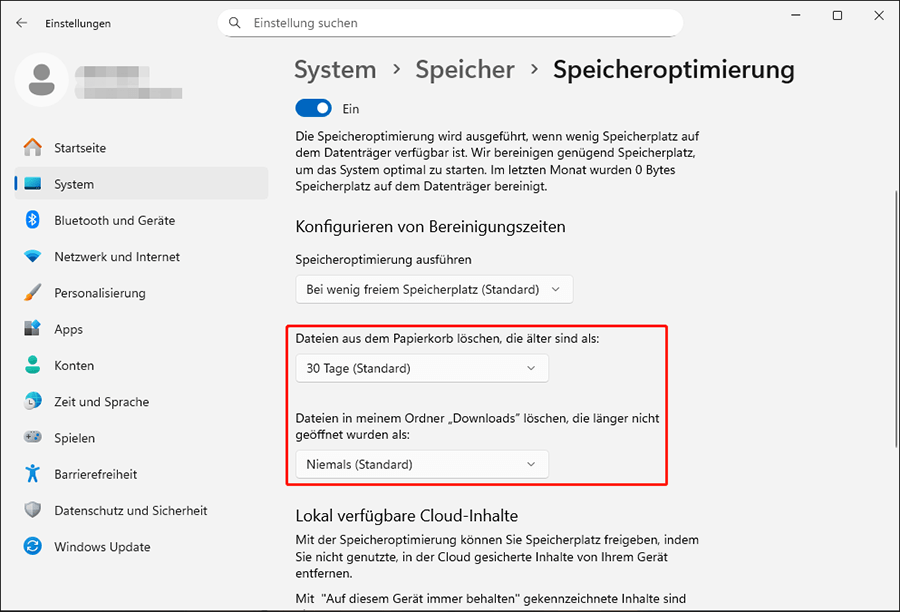Open the Downloads Niemals dropdown

pos(422,464)
